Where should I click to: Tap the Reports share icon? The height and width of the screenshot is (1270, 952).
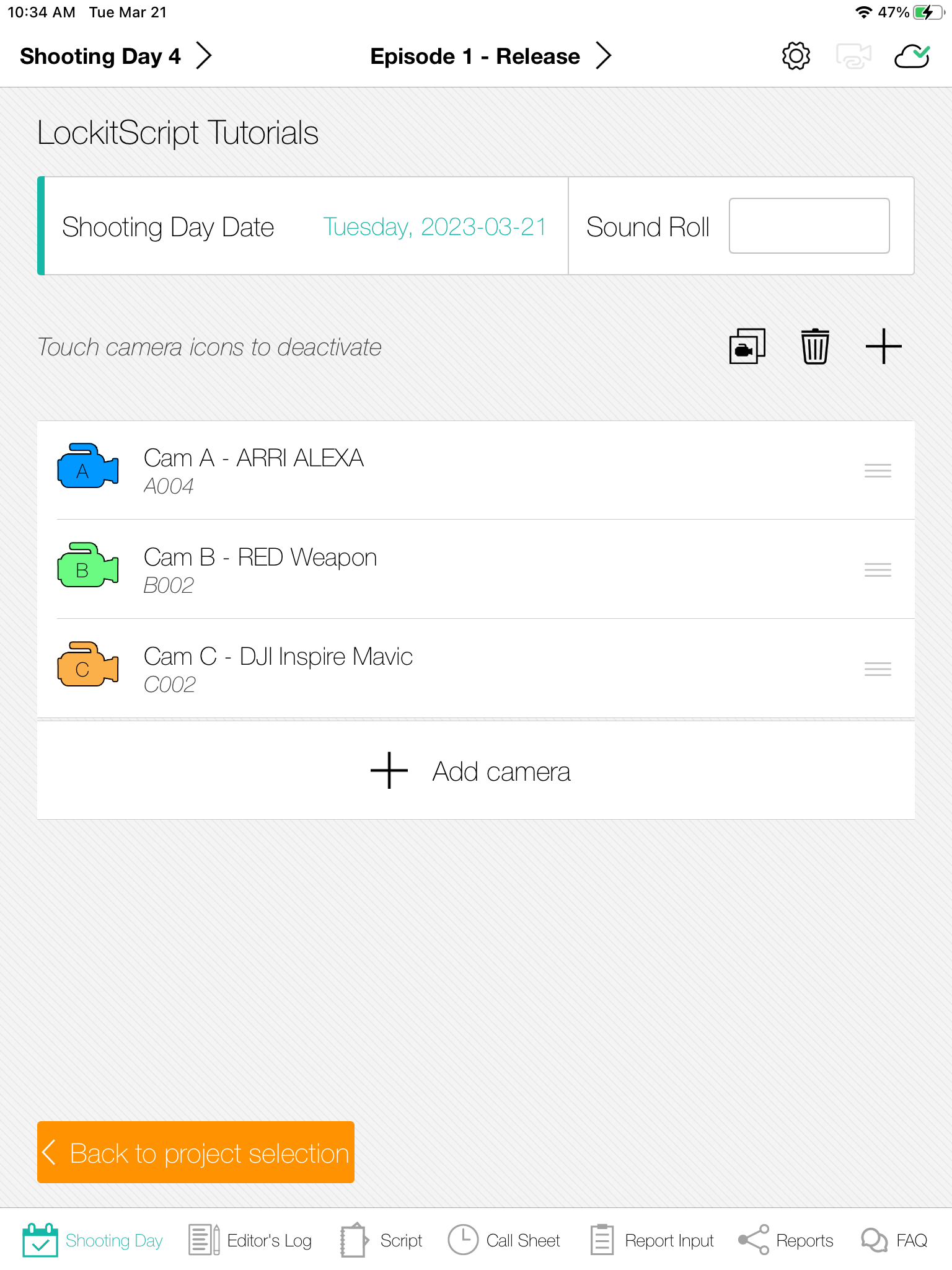click(754, 1240)
